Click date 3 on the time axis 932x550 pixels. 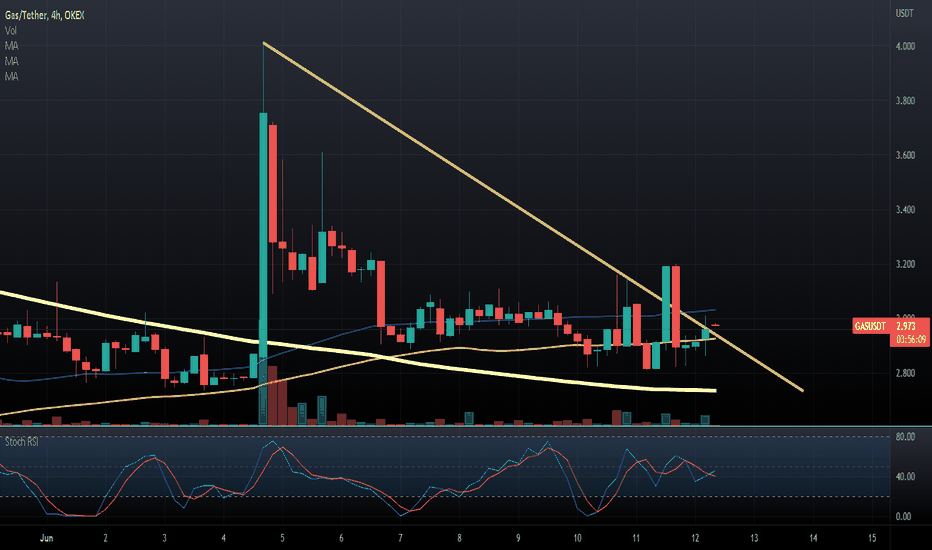click(x=165, y=538)
